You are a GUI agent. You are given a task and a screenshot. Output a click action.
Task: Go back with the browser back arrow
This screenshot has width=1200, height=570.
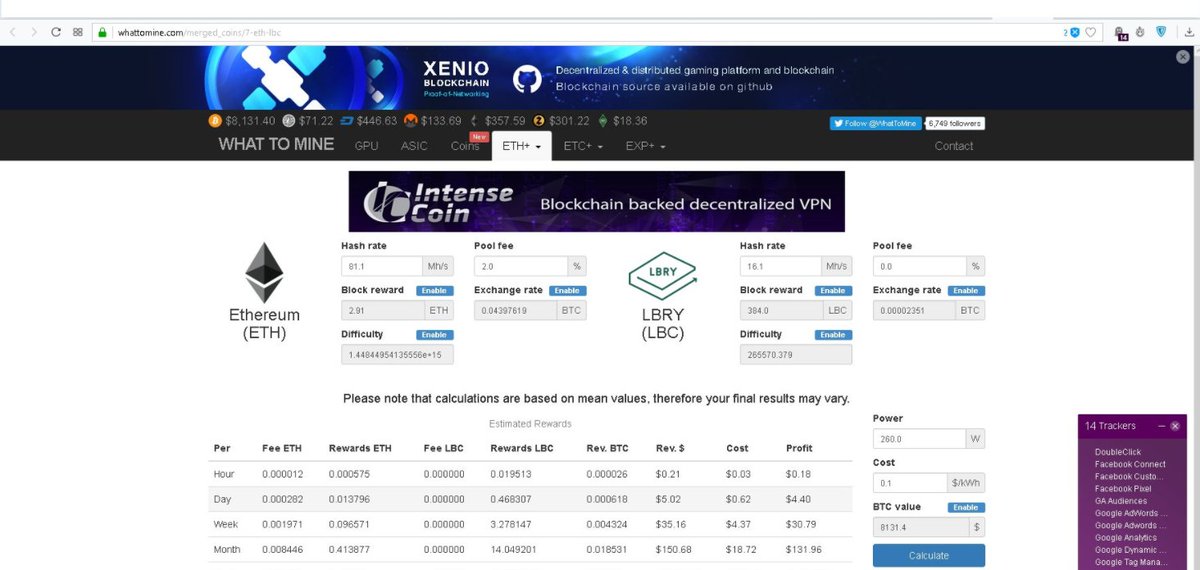(12, 32)
